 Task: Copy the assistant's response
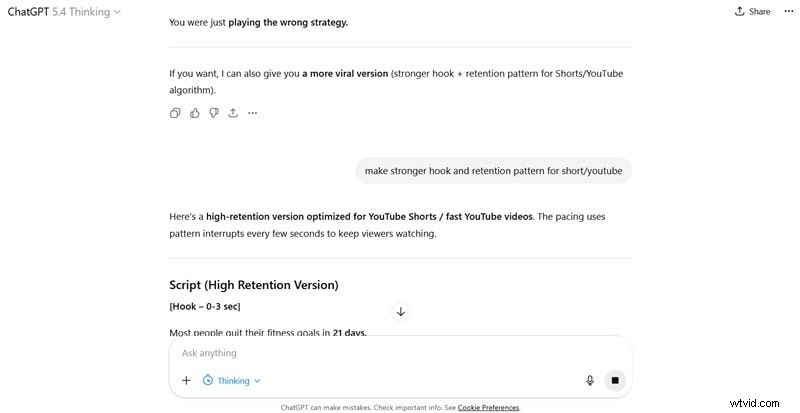pyautogui.click(x=175, y=113)
